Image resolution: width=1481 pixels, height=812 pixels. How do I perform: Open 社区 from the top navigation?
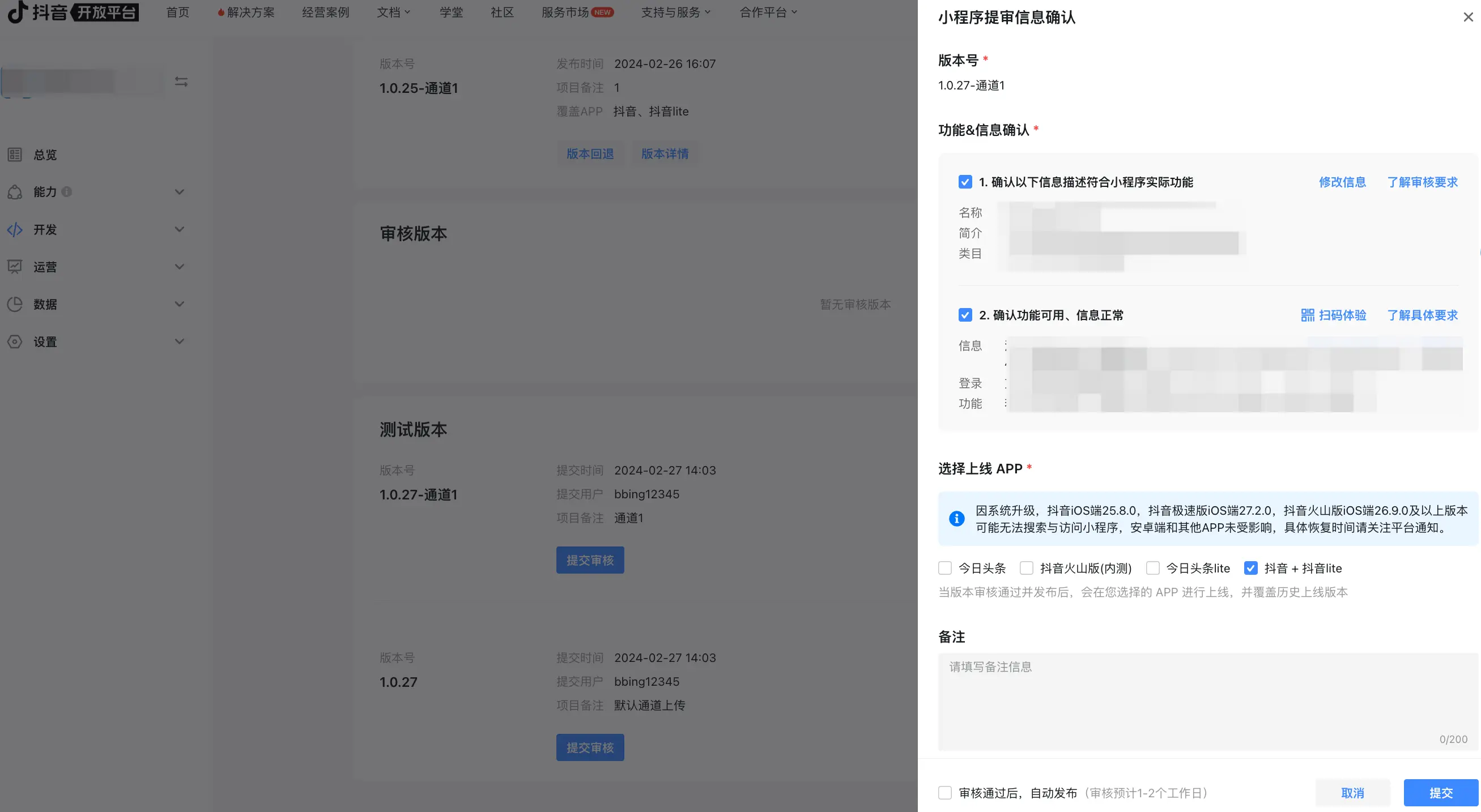pos(502,12)
